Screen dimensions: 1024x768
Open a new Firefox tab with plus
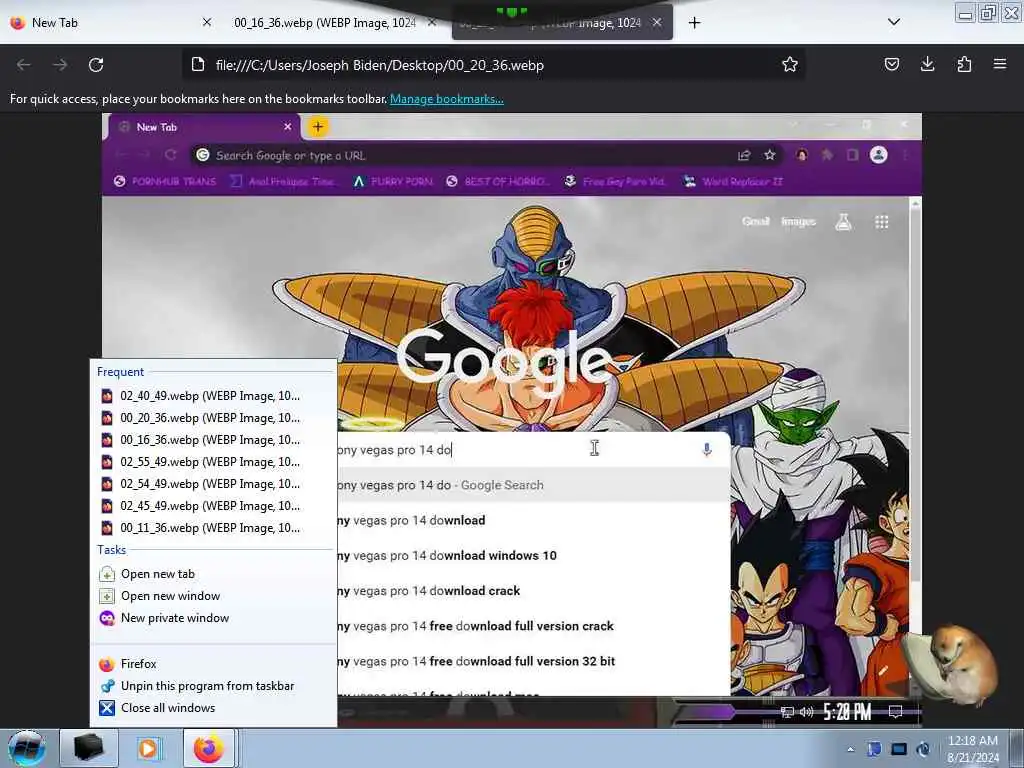pyautogui.click(x=694, y=23)
